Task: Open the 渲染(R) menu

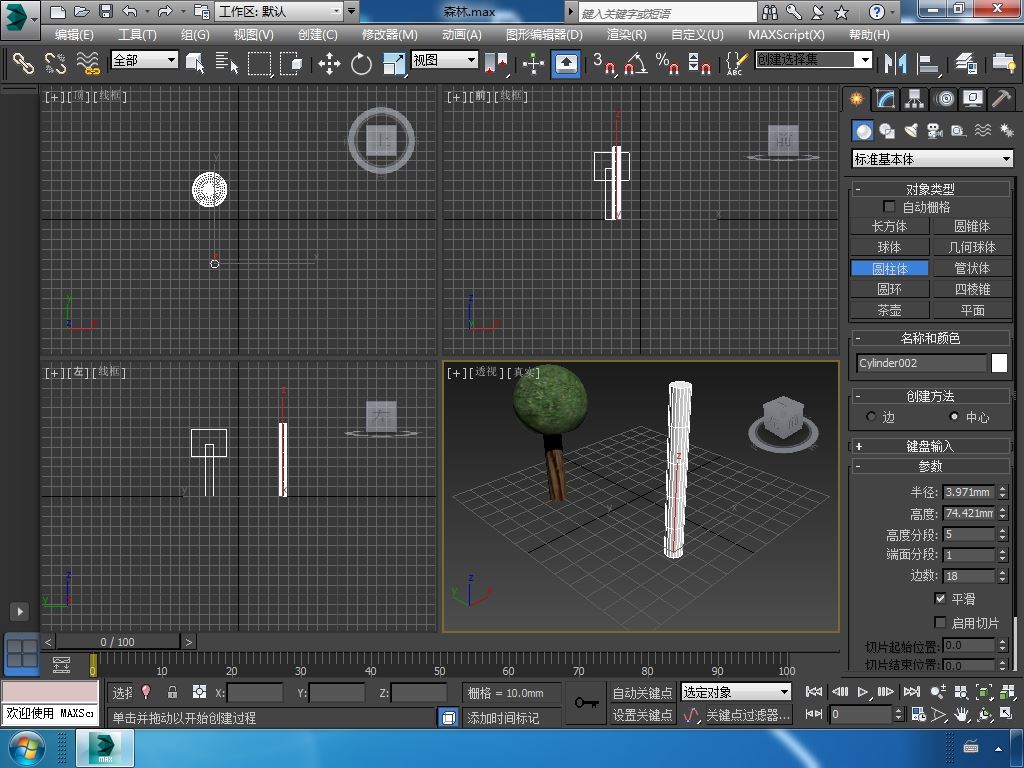Action: click(626, 34)
